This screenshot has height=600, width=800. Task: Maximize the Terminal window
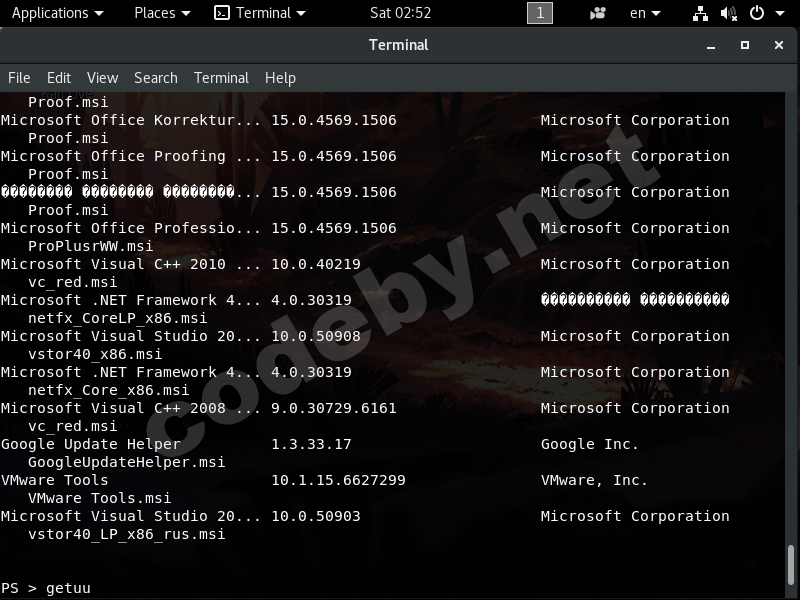coord(745,45)
